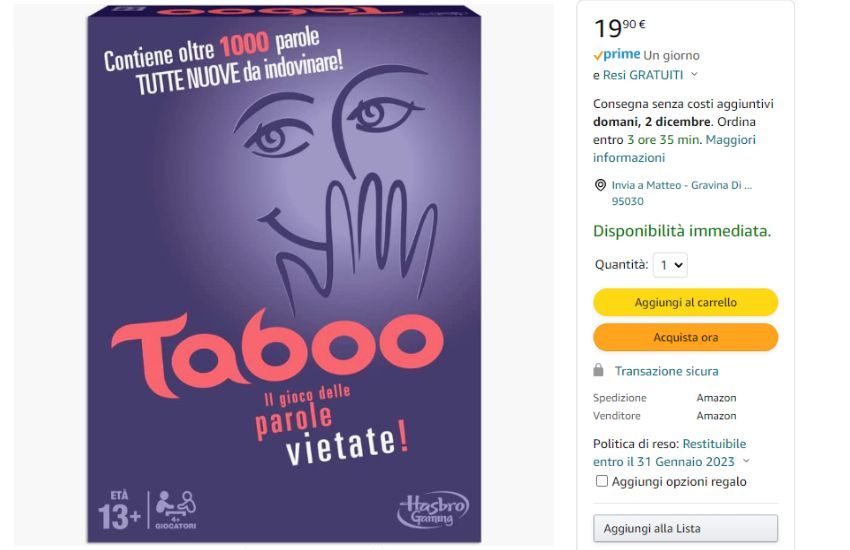Open the Restituibile return policy link
This screenshot has width=850, height=550.
(714, 444)
